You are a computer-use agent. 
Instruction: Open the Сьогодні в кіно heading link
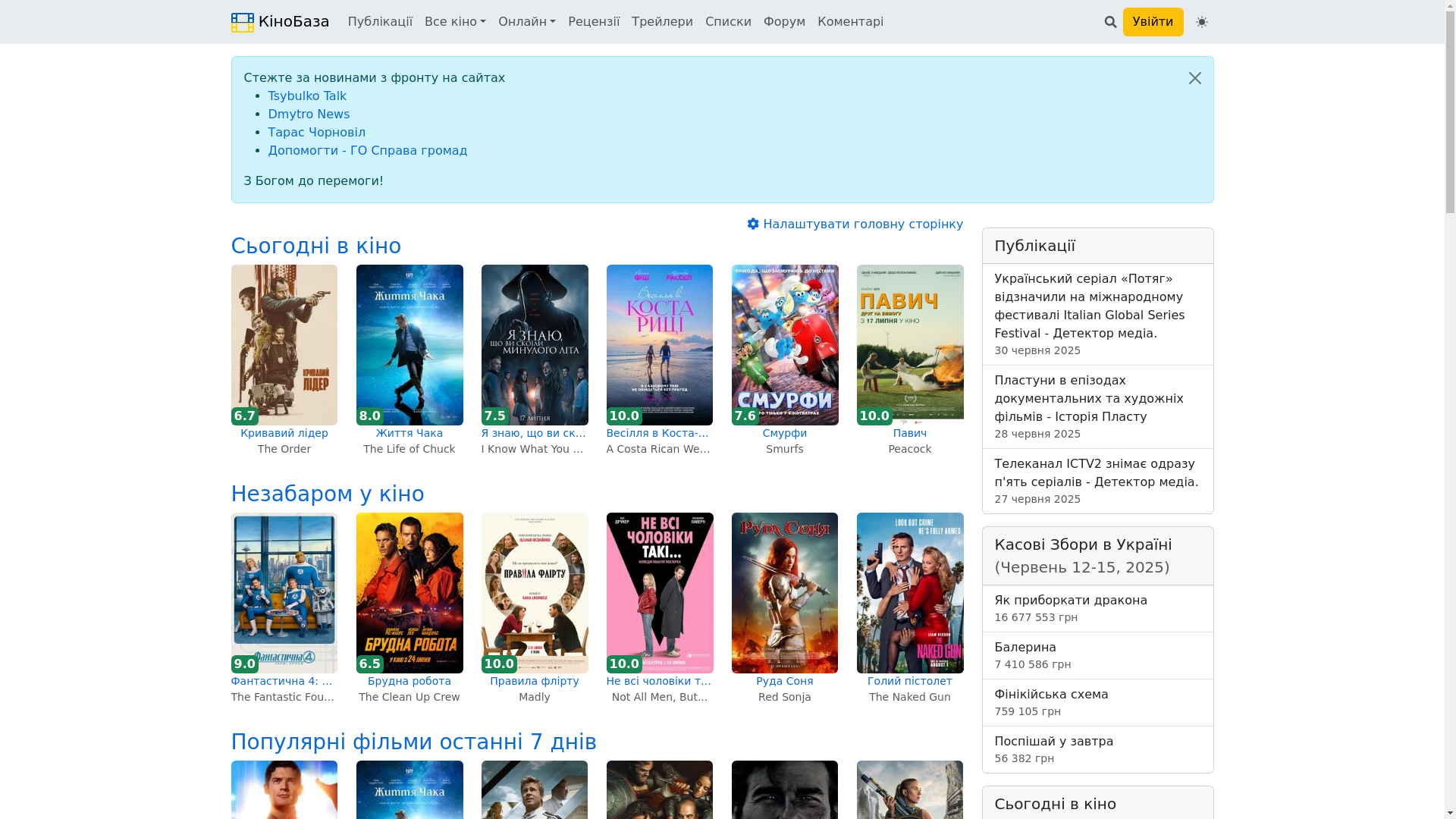pyautogui.click(x=315, y=246)
